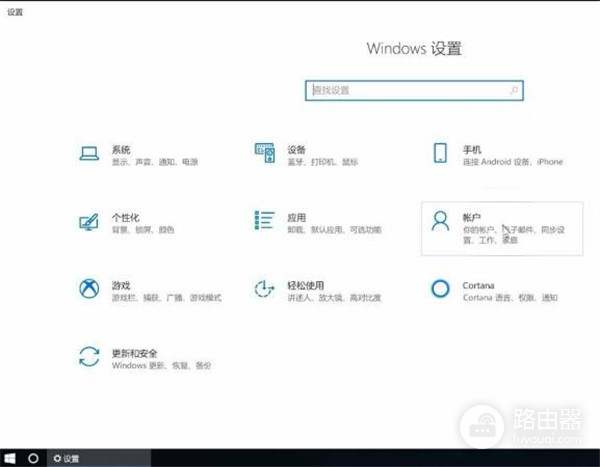Click the 应用 category title
Viewport: 600px width, 467px height.
pyautogui.click(x=297, y=217)
